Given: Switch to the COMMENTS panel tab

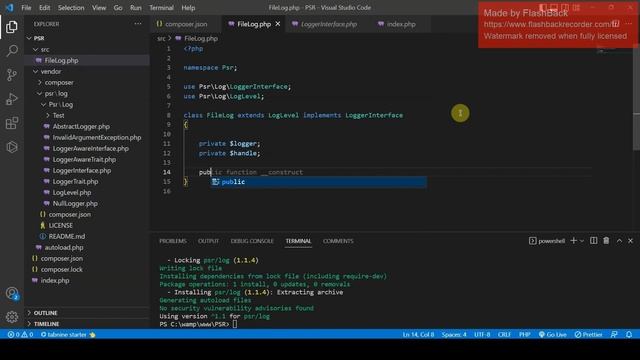Looking at the screenshot, I should (x=338, y=241).
